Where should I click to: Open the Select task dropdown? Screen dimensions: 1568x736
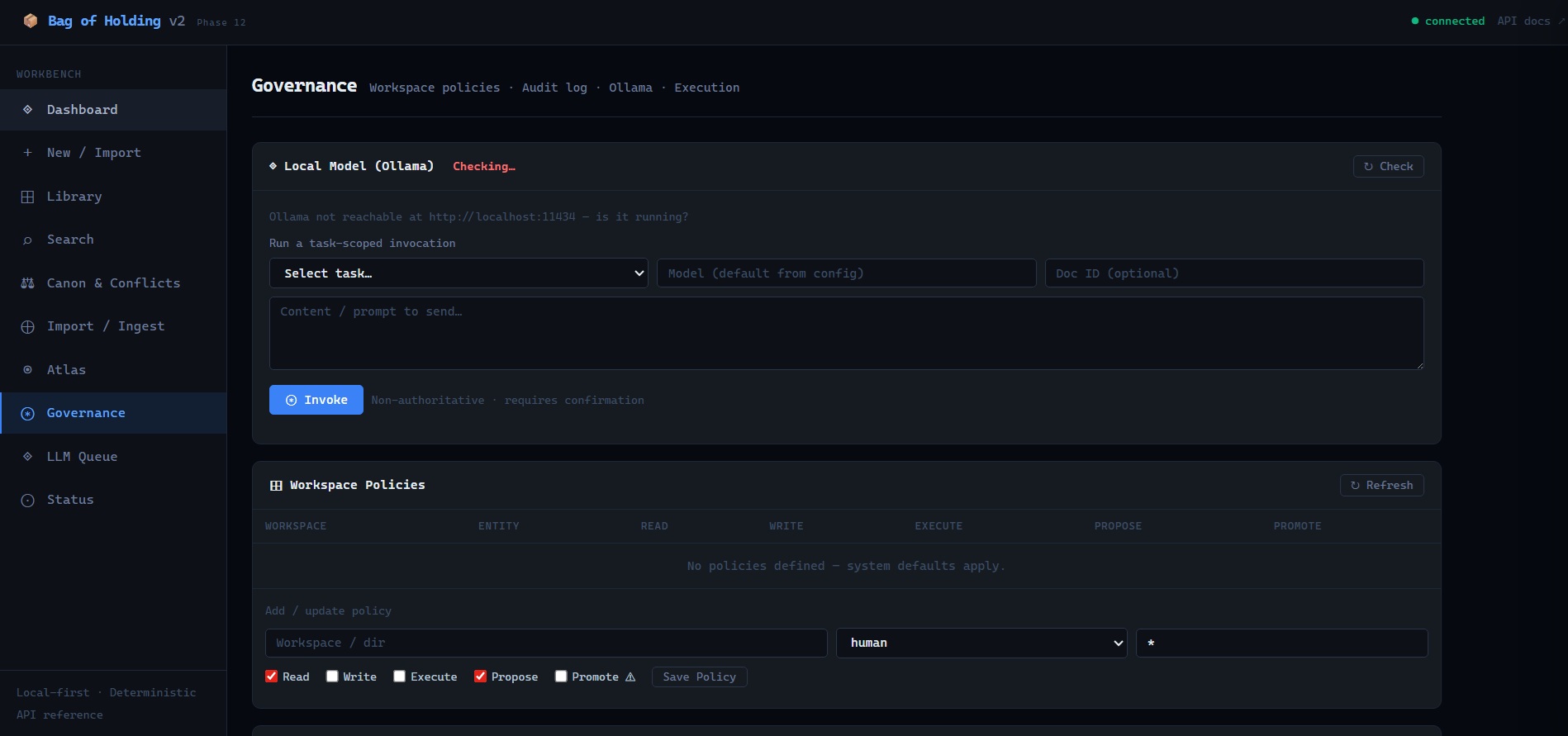pos(459,273)
